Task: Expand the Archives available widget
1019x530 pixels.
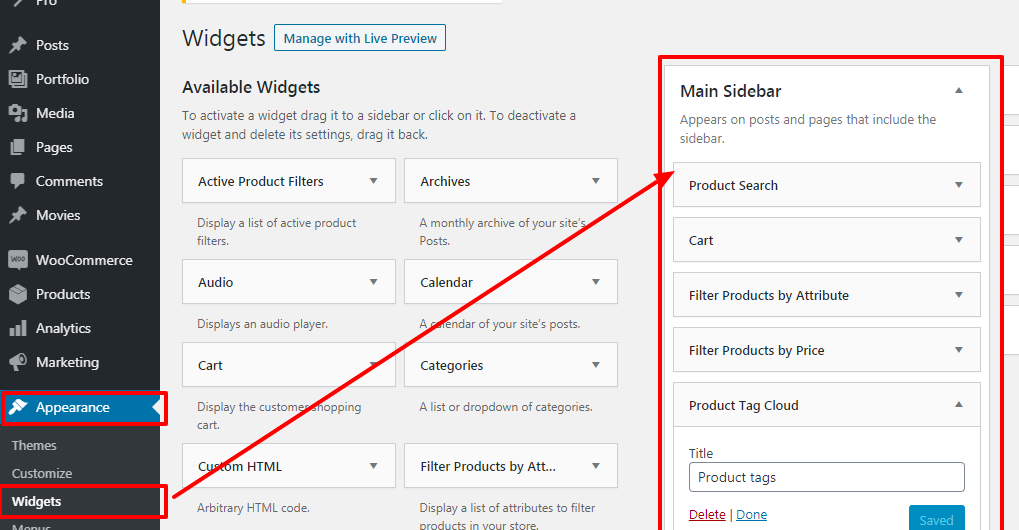Action: [596, 181]
